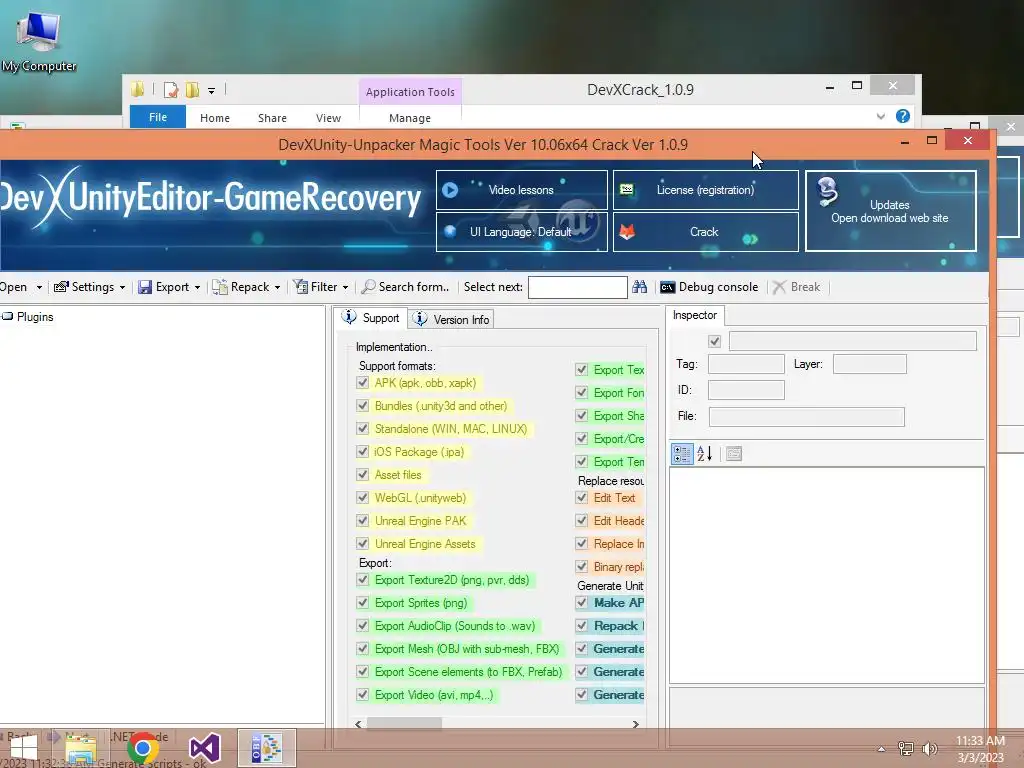This screenshot has height=768, width=1024.
Task: Click Updates Open download web site button
Action: tap(891, 211)
